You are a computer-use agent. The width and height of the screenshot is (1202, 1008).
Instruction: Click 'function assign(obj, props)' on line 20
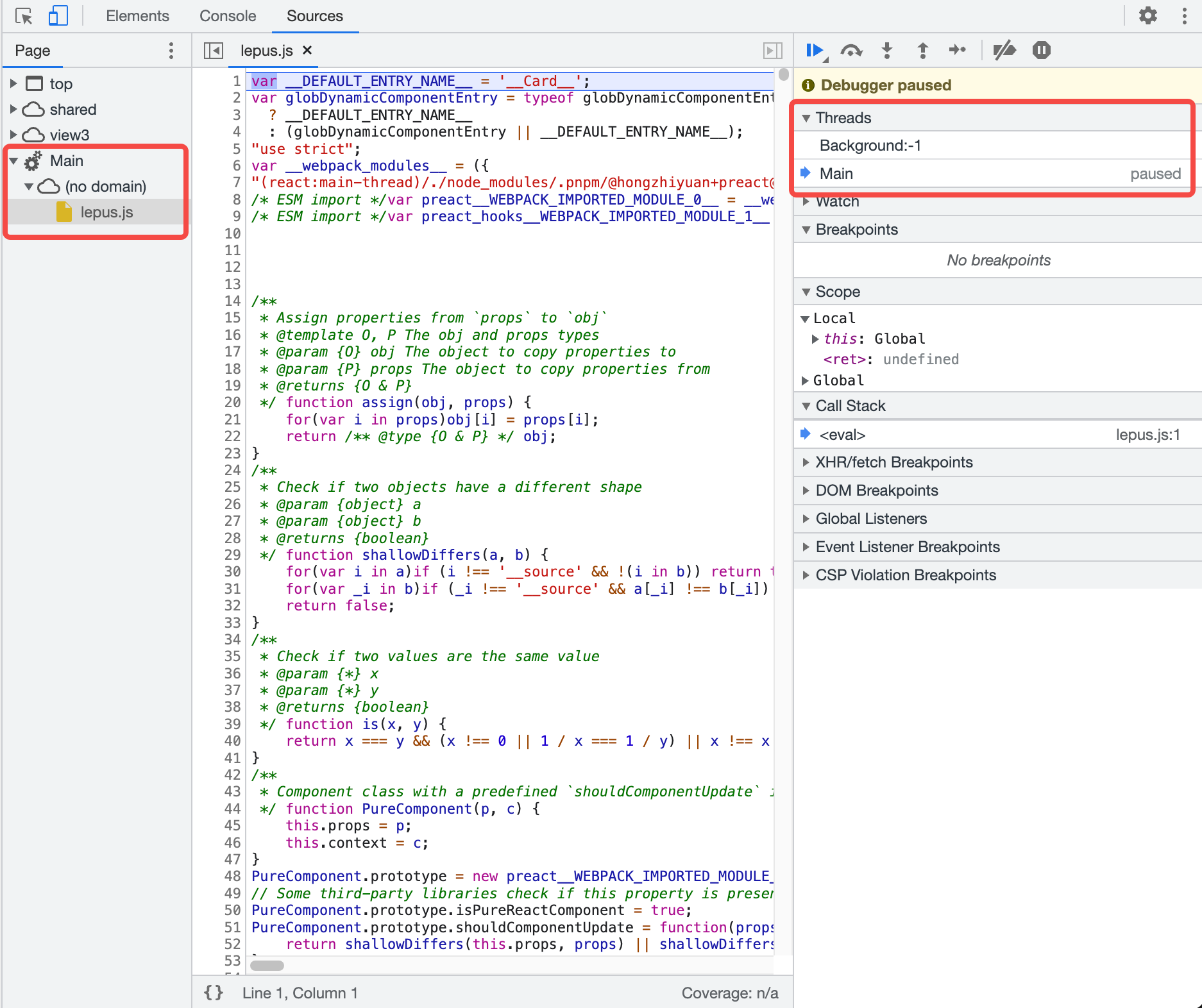tap(400, 402)
